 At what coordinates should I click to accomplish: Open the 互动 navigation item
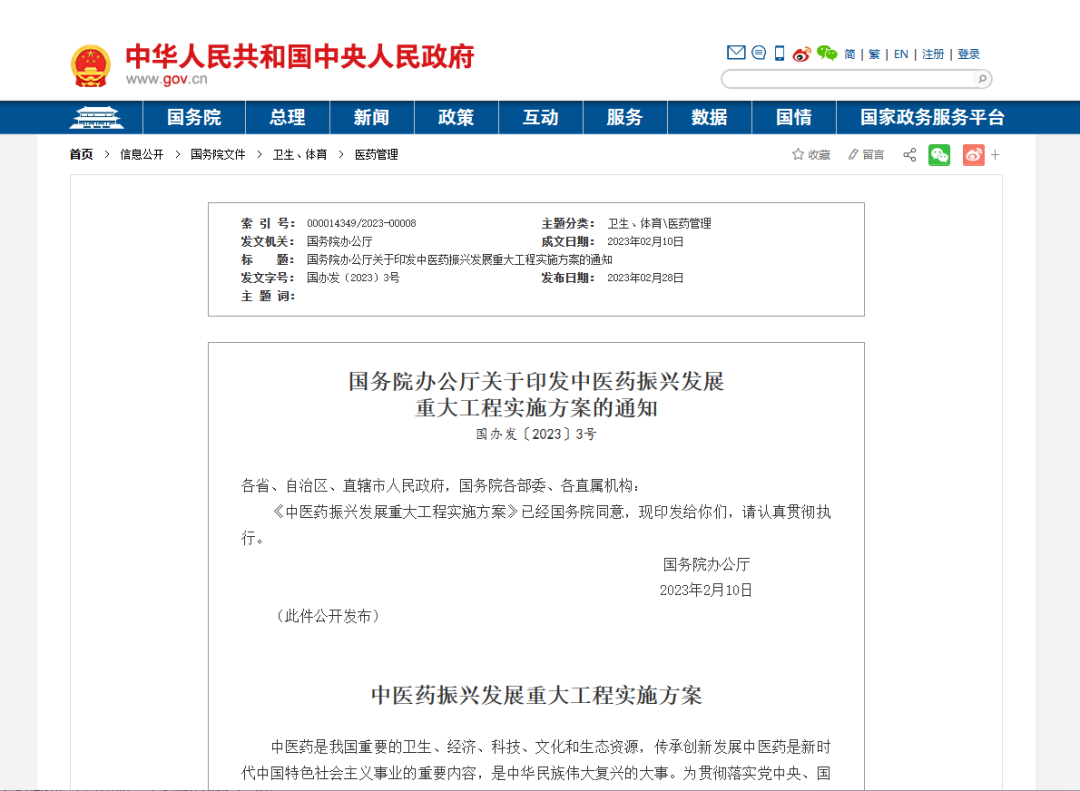point(541,117)
